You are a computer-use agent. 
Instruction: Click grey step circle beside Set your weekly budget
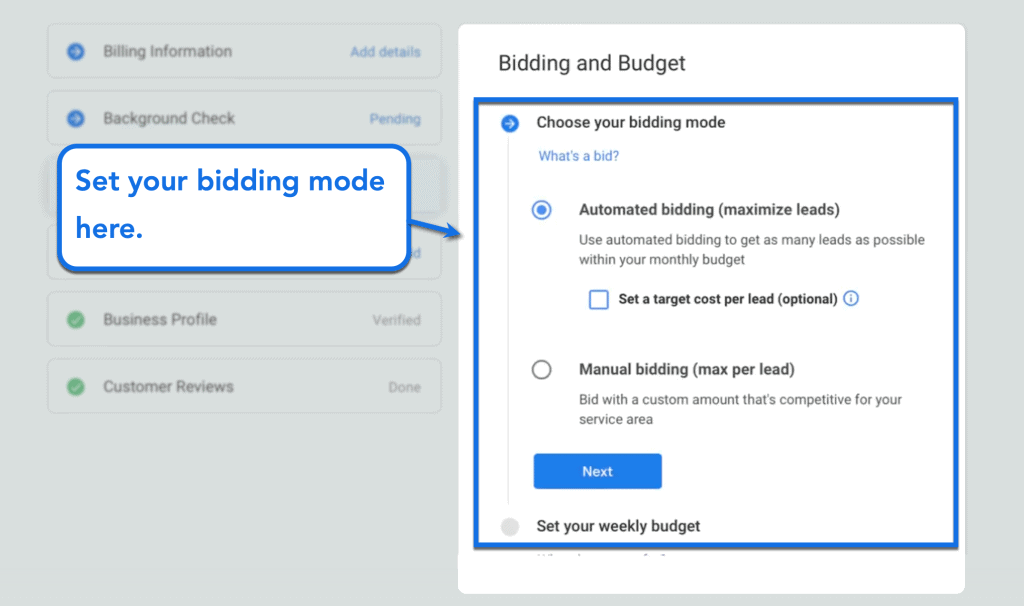click(510, 526)
